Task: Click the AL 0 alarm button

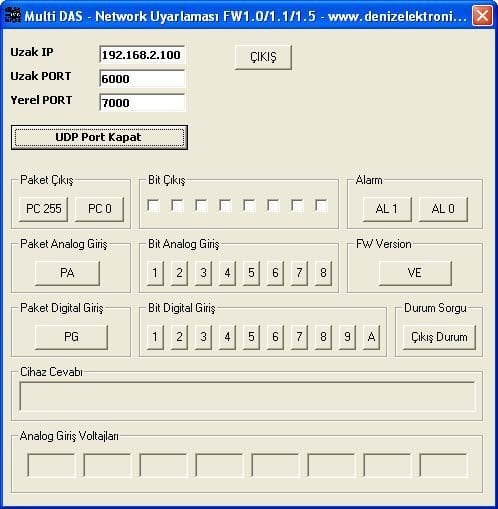Action: (x=443, y=209)
